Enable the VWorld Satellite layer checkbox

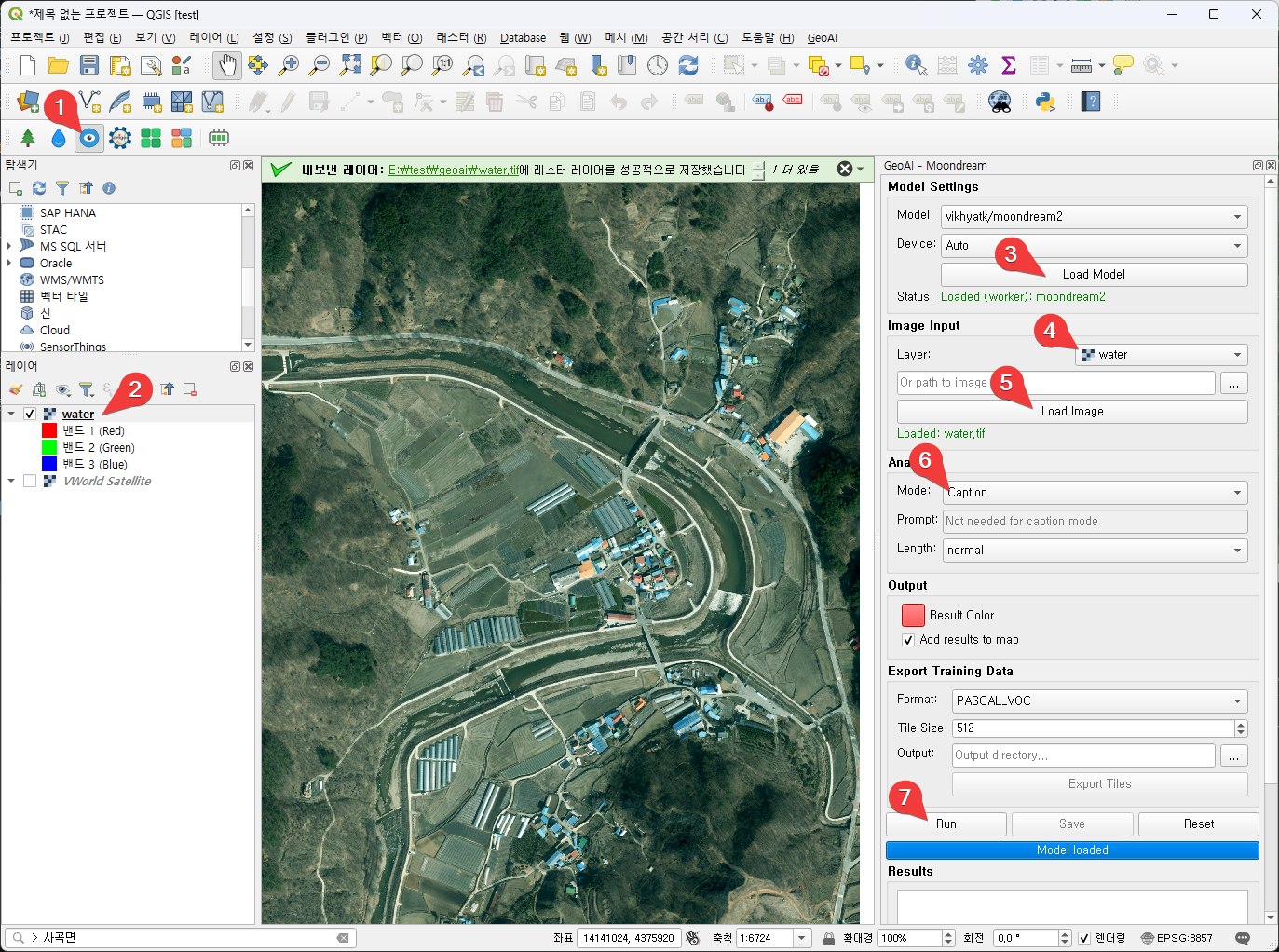30,482
